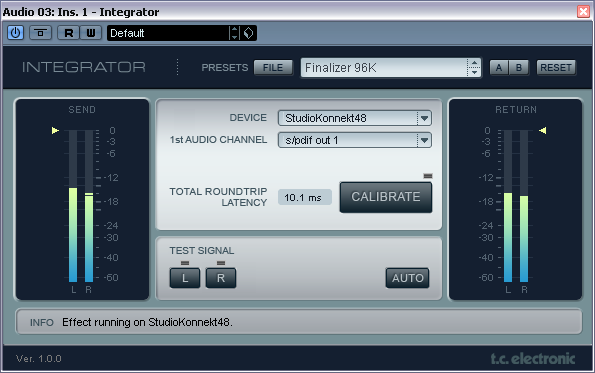Click the RESET button
595x373 pixels.
click(556, 68)
